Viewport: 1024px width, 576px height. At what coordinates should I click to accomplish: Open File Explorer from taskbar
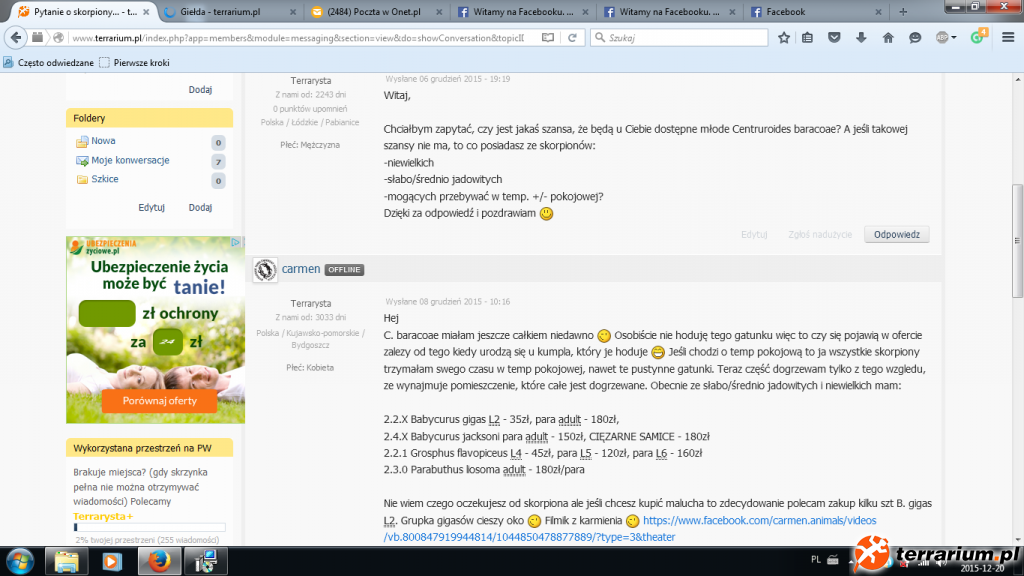(66, 561)
